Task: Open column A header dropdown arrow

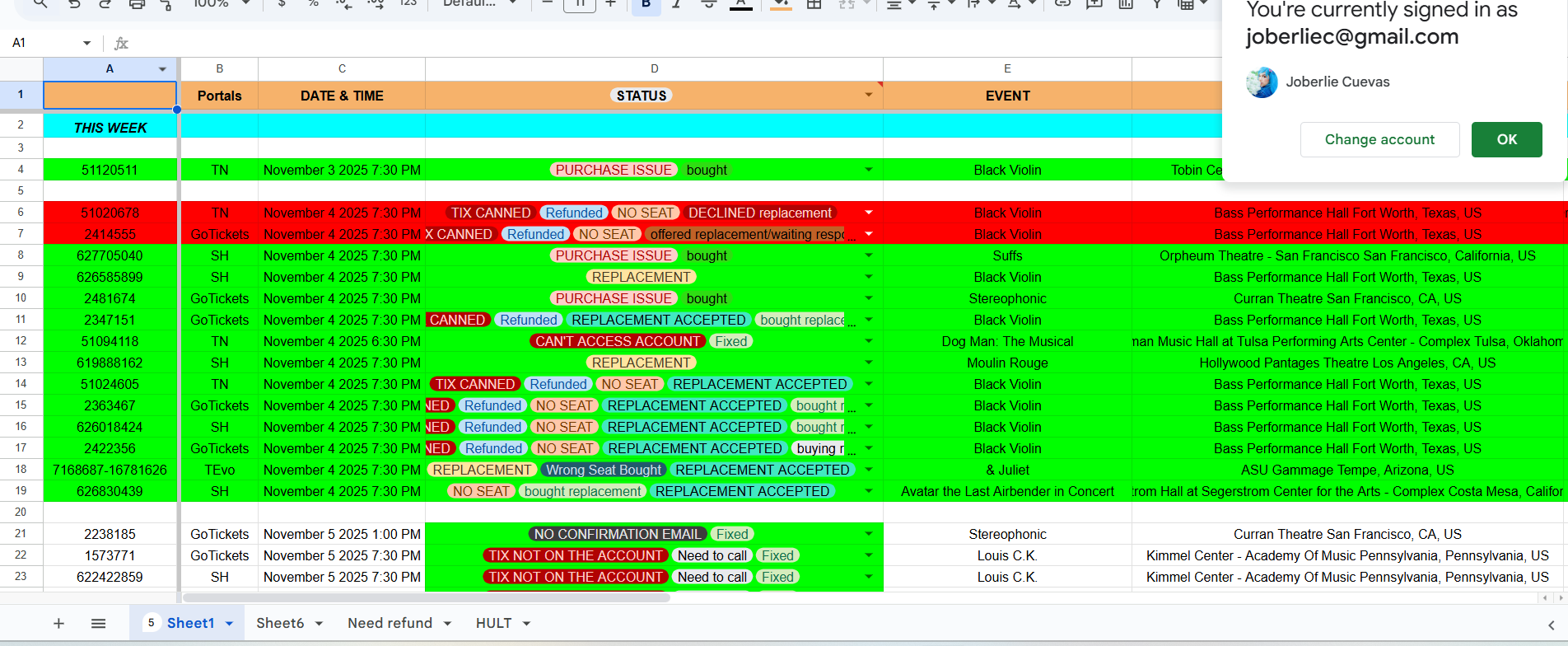Action: [x=162, y=69]
